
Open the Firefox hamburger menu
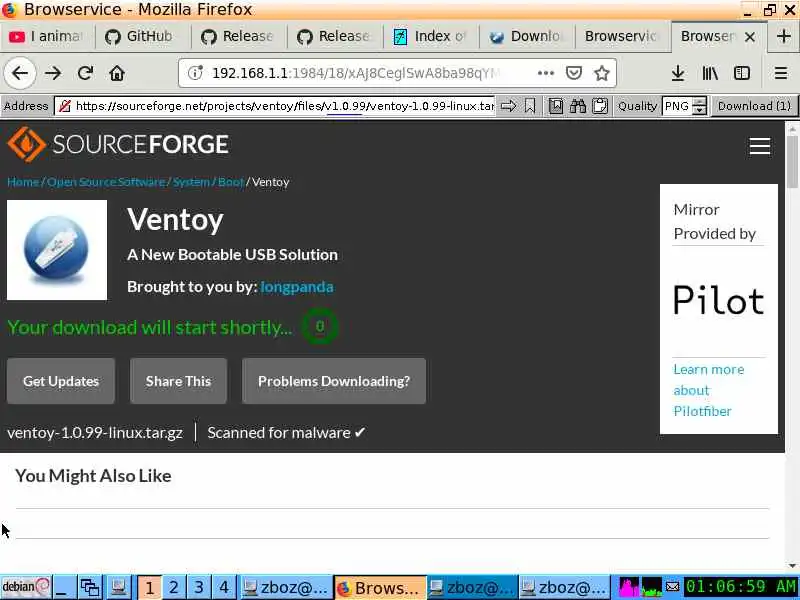pos(781,73)
